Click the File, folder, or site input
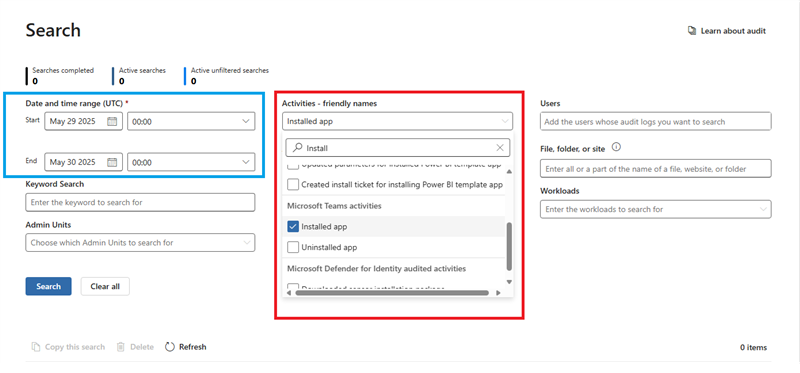Screen dimensions: 800x373 click(x=656, y=168)
